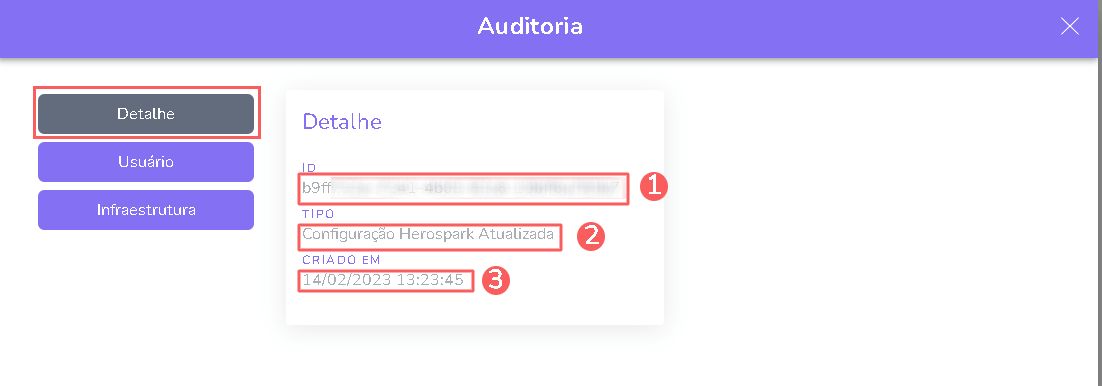
Task: Click the red circle numbered 1
Action: [654, 187]
